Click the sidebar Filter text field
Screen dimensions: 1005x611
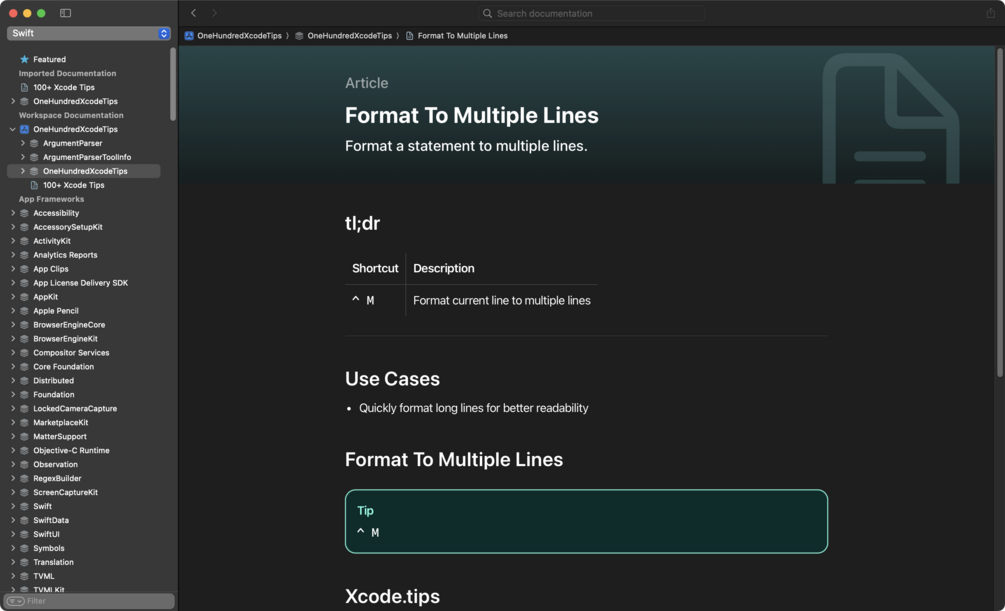coord(95,601)
